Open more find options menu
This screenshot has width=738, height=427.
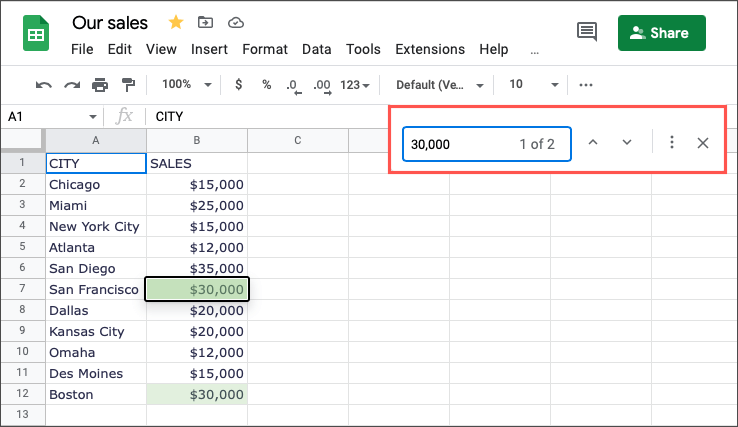pos(672,143)
